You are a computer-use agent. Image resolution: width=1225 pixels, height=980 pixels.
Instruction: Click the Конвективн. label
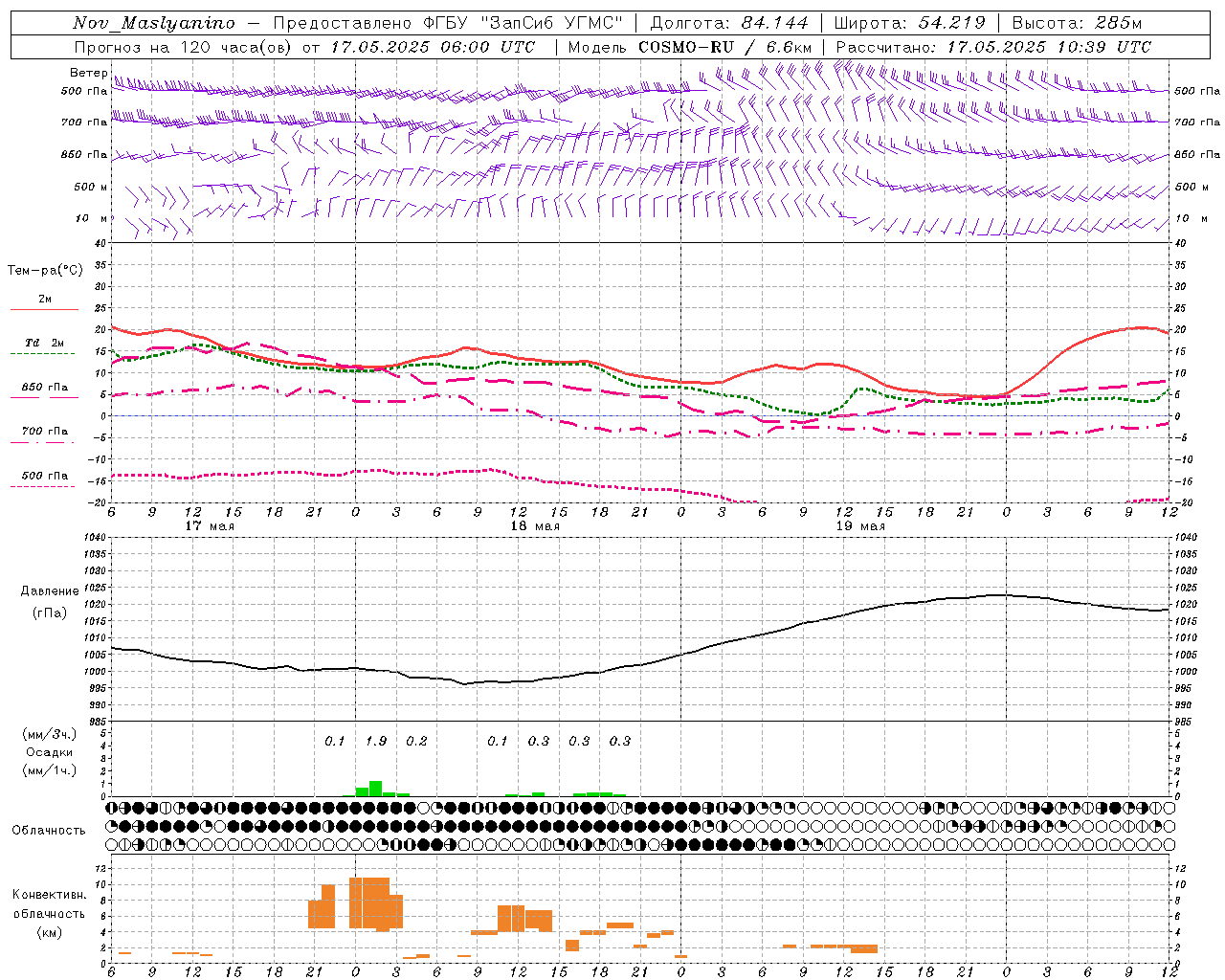pyautogui.click(x=50, y=895)
